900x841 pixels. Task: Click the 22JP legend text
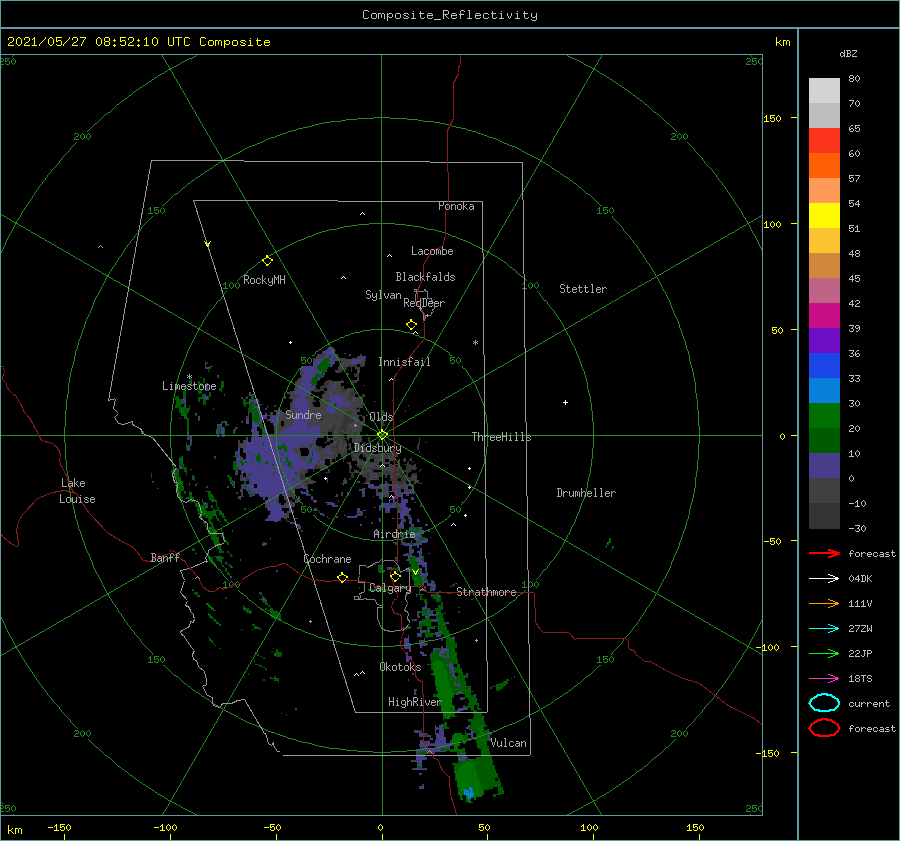point(860,653)
